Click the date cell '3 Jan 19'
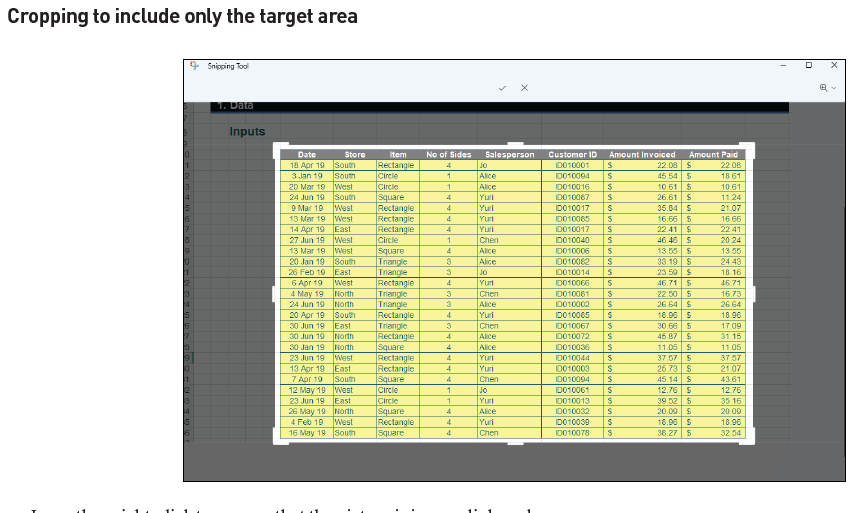Image resolution: width=856 pixels, height=513 pixels. pyautogui.click(x=307, y=176)
